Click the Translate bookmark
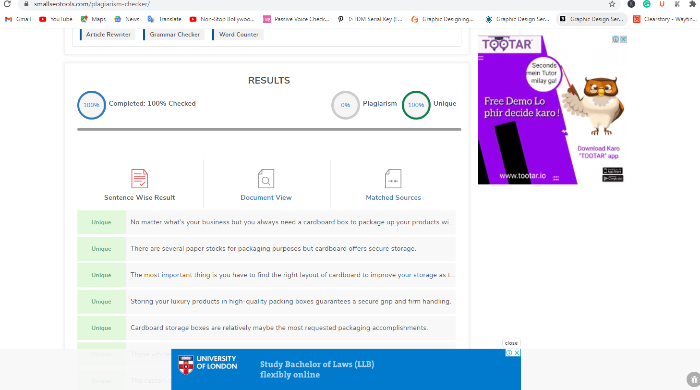The image size is (700, 390). (x=165, y=19)
